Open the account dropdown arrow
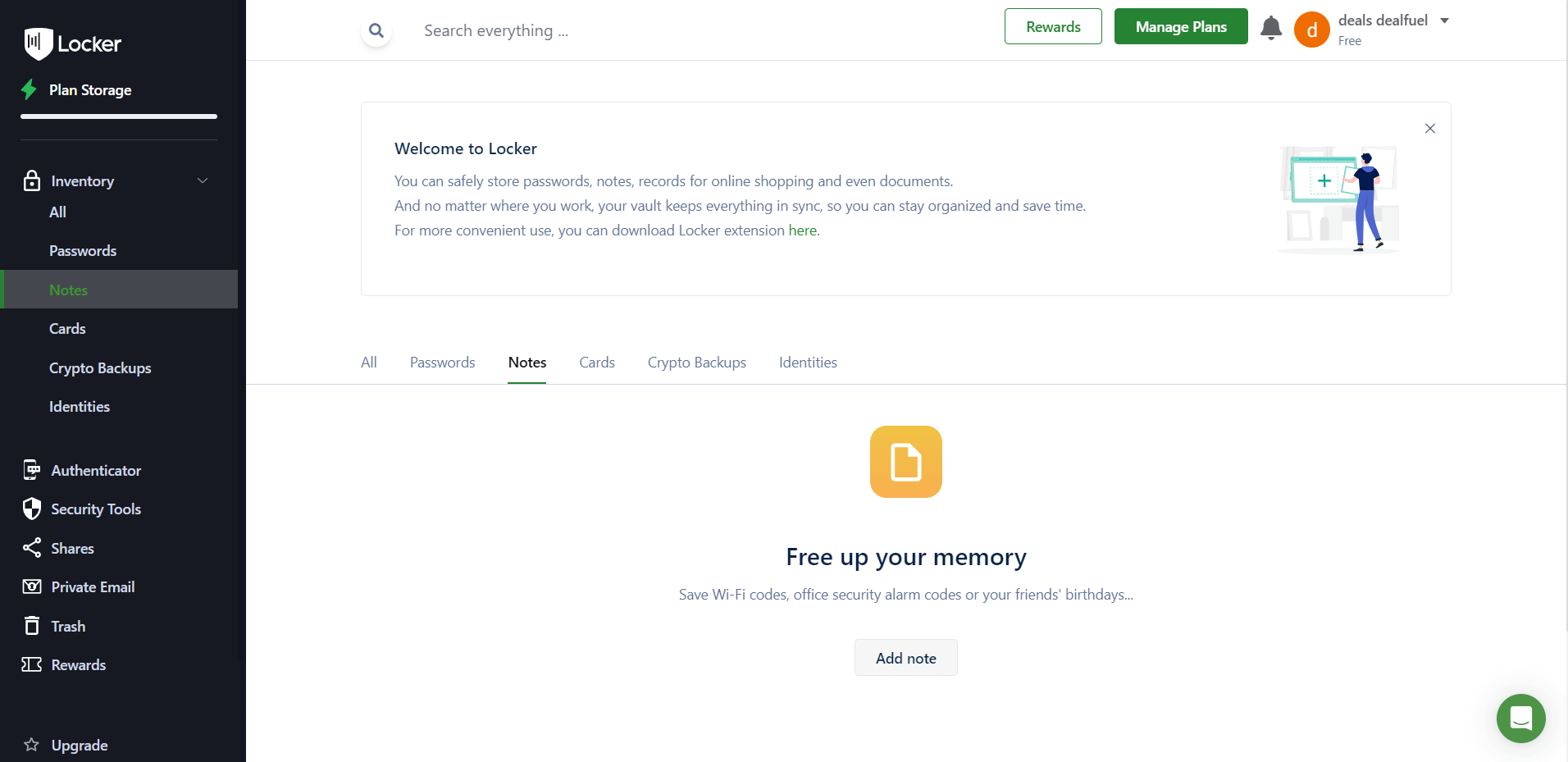 click(x=1445, y=21)
